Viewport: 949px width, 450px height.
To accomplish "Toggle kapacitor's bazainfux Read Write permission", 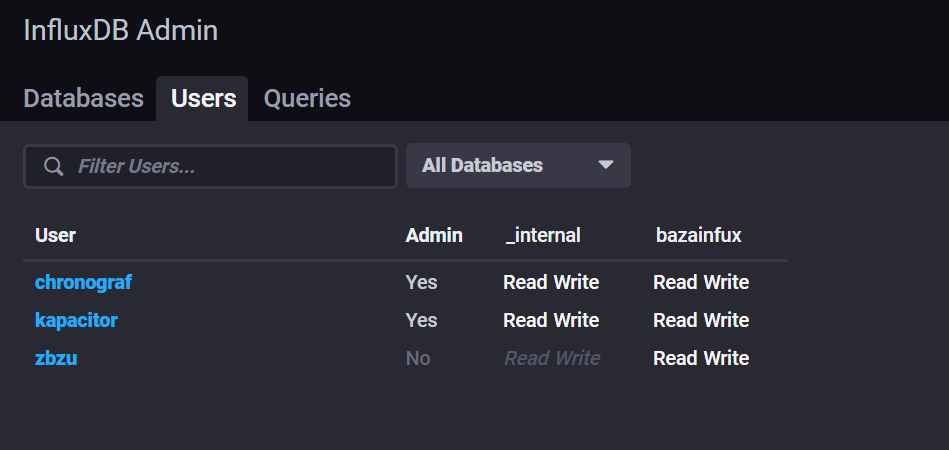I will point(701,320).
